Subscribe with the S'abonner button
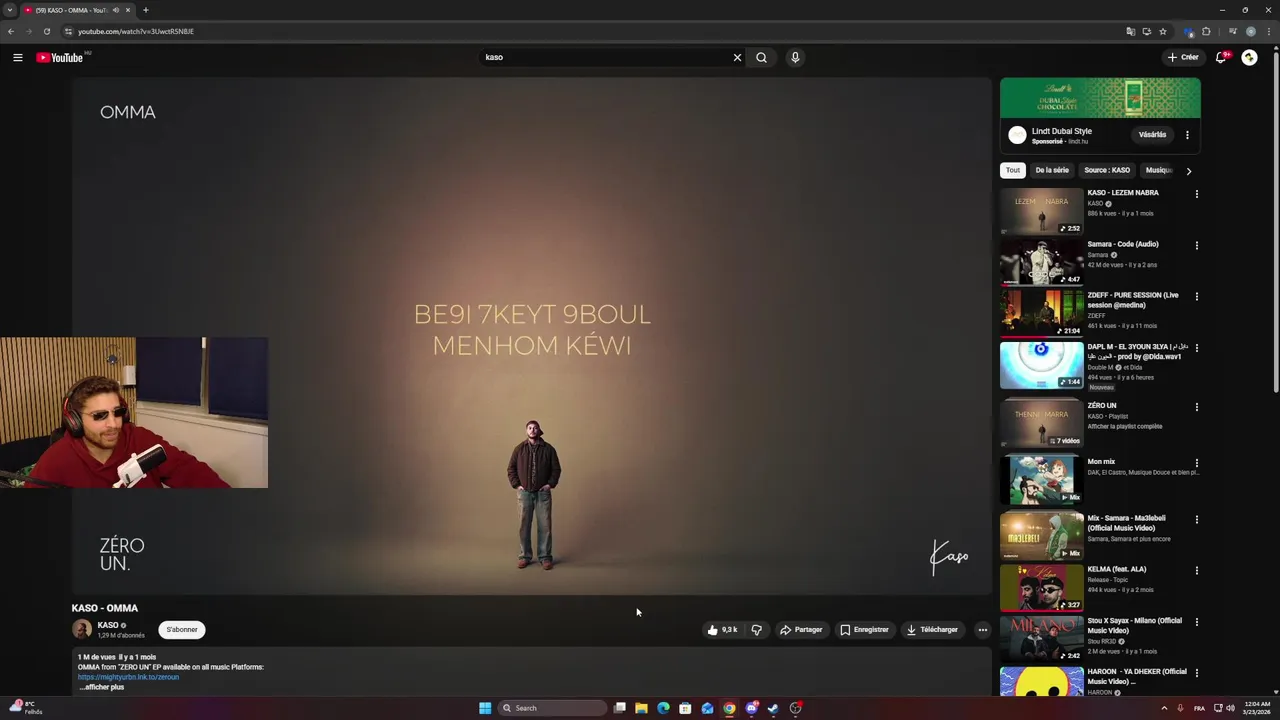The width and height of the screenshot is (1280, 720). click(x=182, y=630)
